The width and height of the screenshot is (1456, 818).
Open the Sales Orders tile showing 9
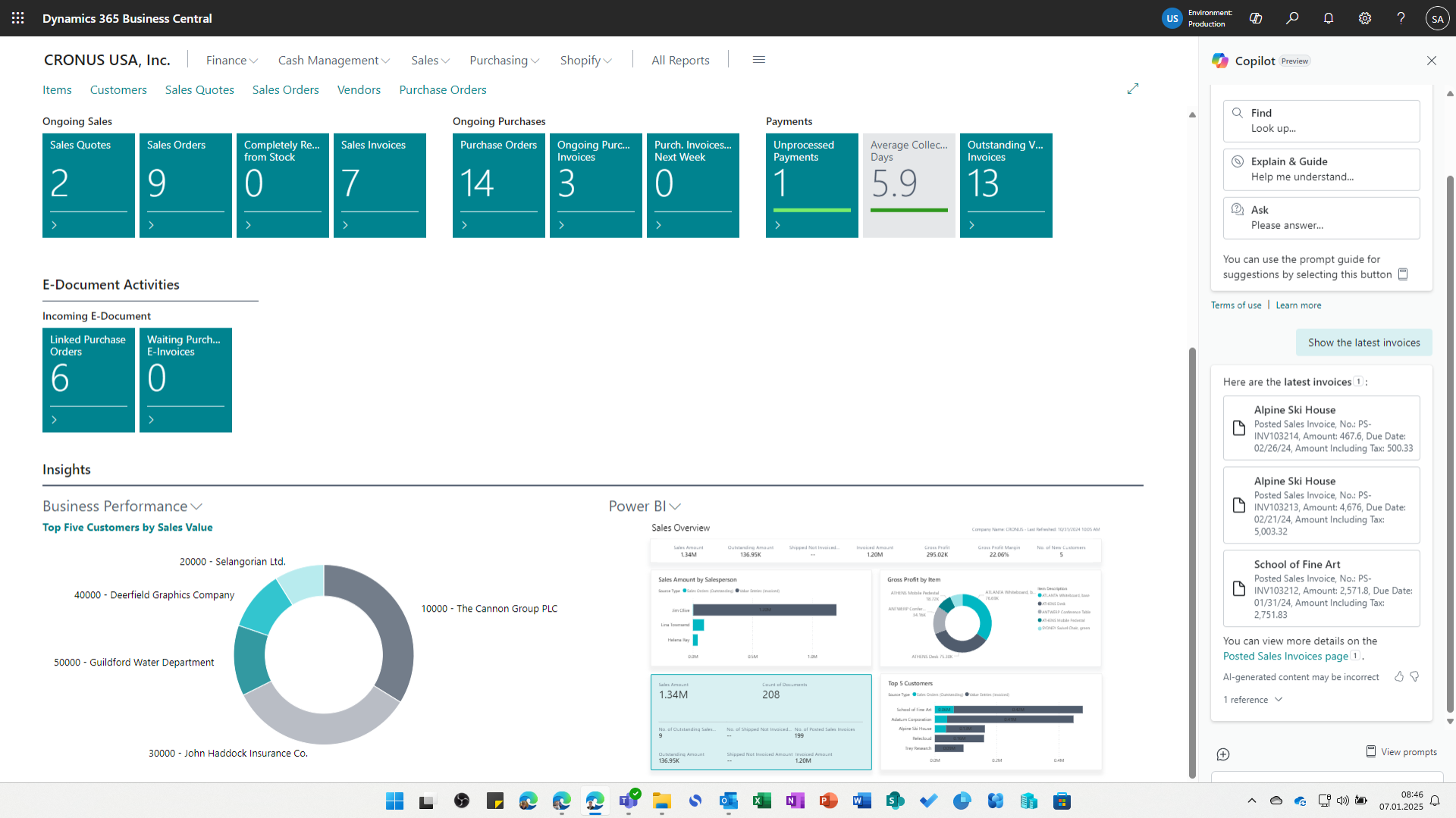[x=186, y=186]
